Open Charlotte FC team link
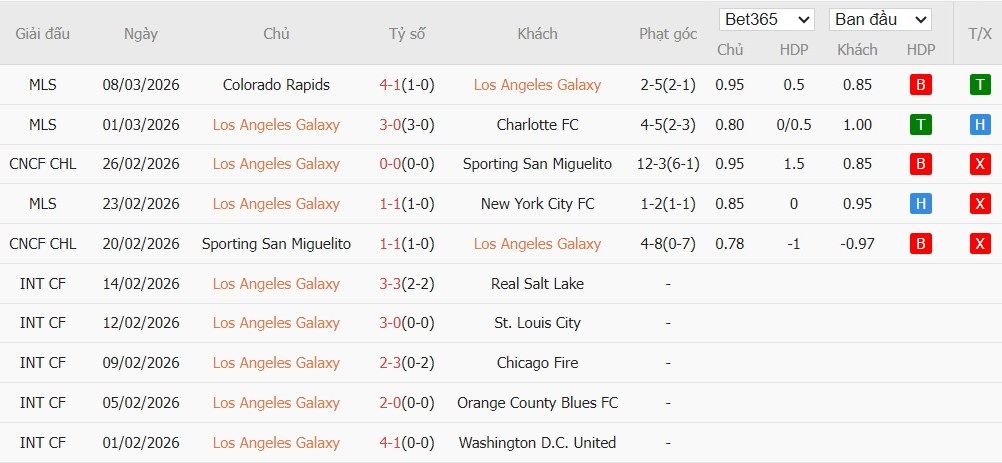Screen dimensions: 1002x463 point(538,125)
